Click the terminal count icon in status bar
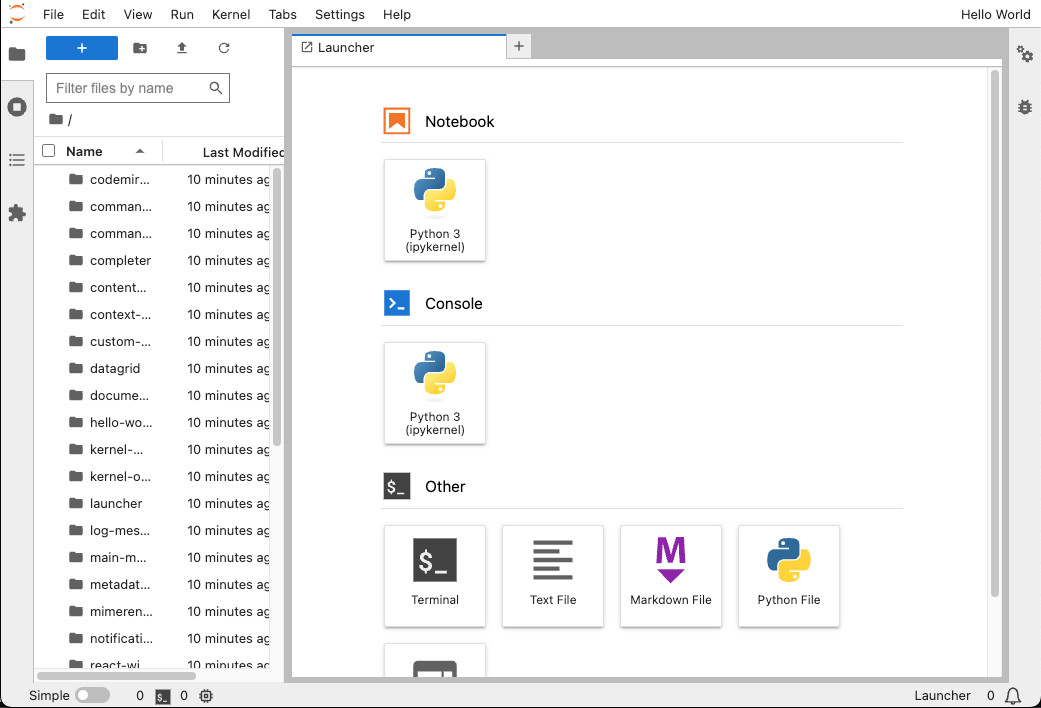Viewport: 1041px width, 708px height. [163, 696]
